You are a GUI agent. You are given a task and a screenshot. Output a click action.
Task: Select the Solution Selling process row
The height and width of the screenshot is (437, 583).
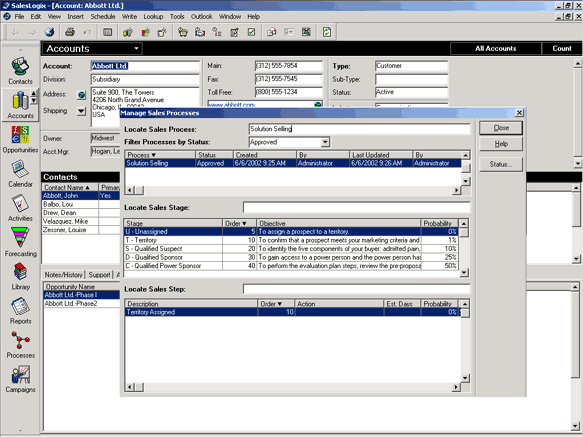[293, 163]
